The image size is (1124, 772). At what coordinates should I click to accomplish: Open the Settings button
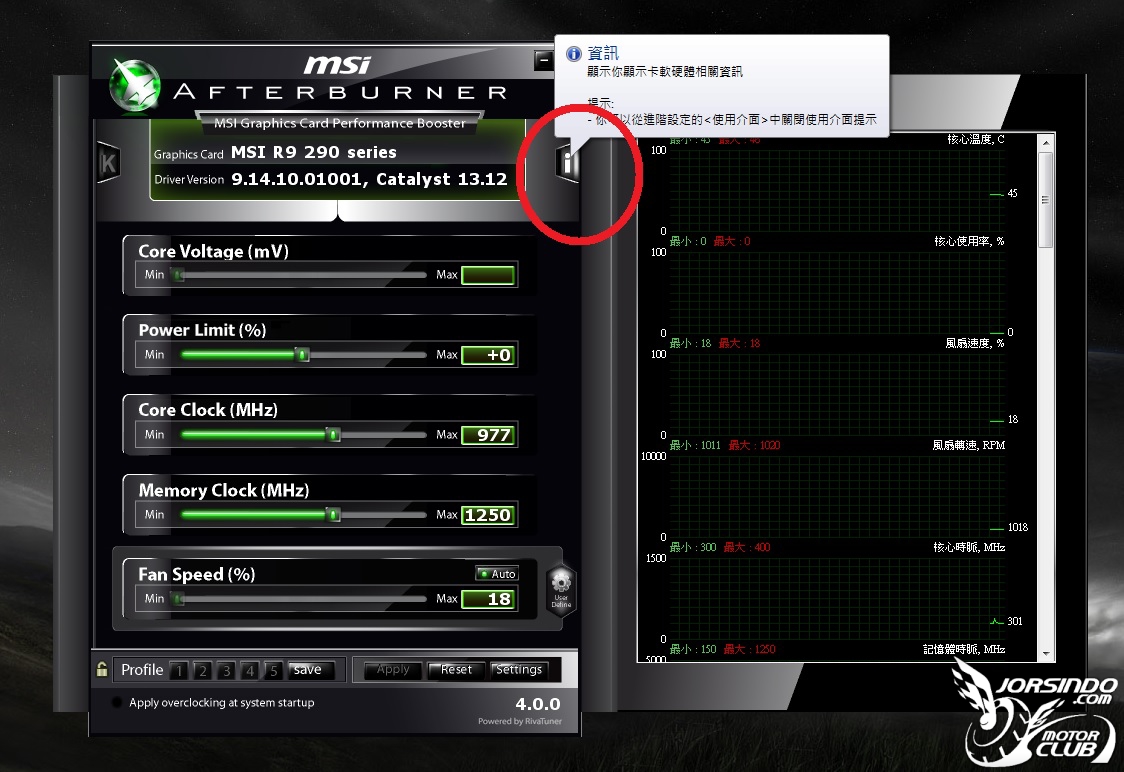pos(519,669)
